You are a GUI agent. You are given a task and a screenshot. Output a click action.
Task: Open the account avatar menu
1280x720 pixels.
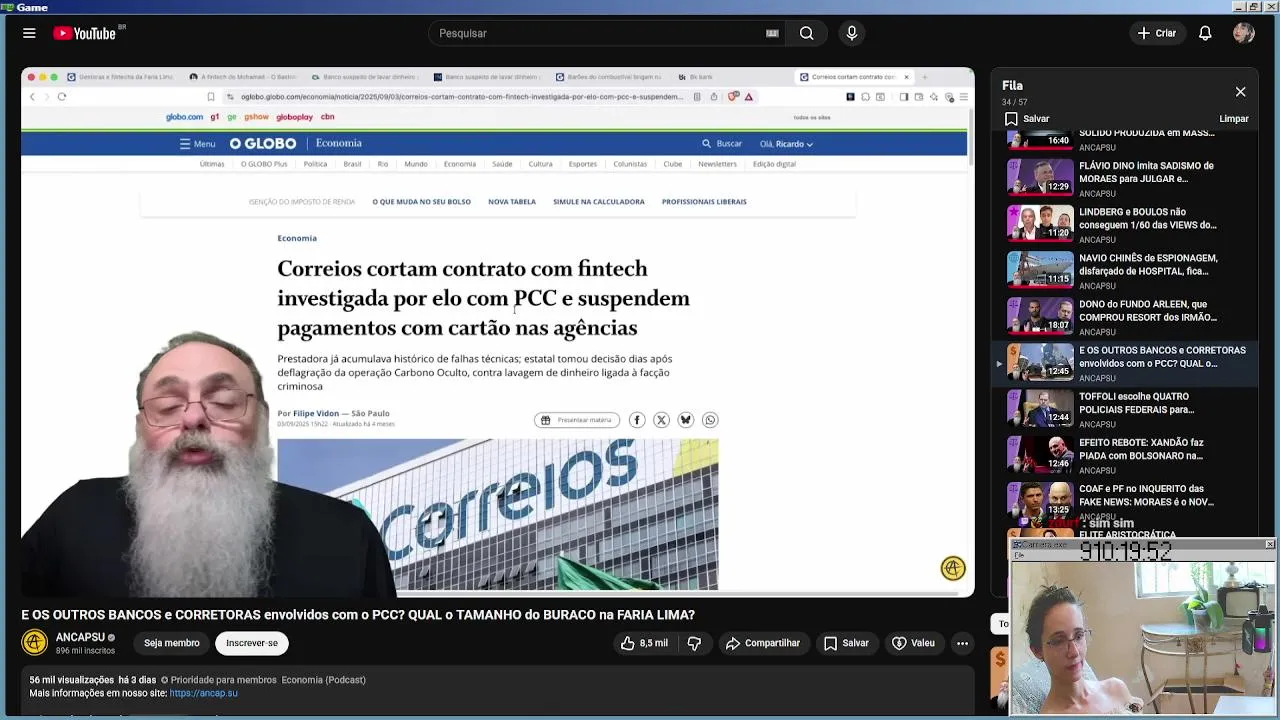1244,33
